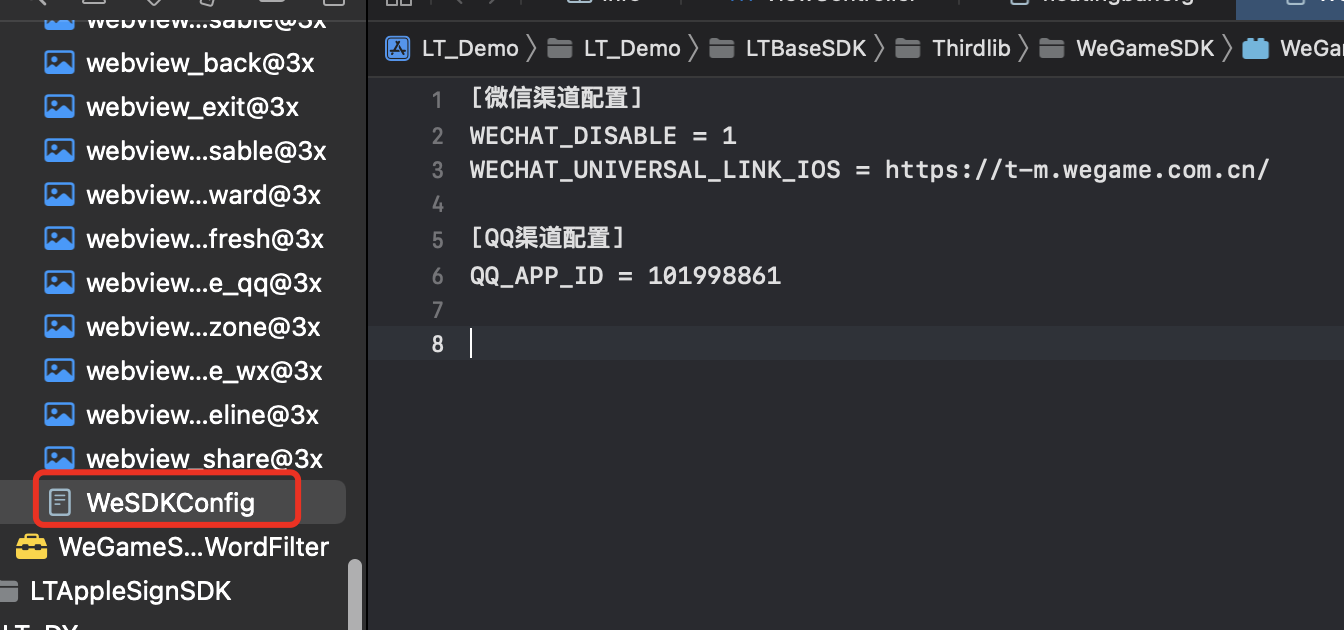The height and width of the screenshot is (630, 1344).
Task: Click the webview_back@3x image icon
Action: pyautogui.click(x=59, y=63)
